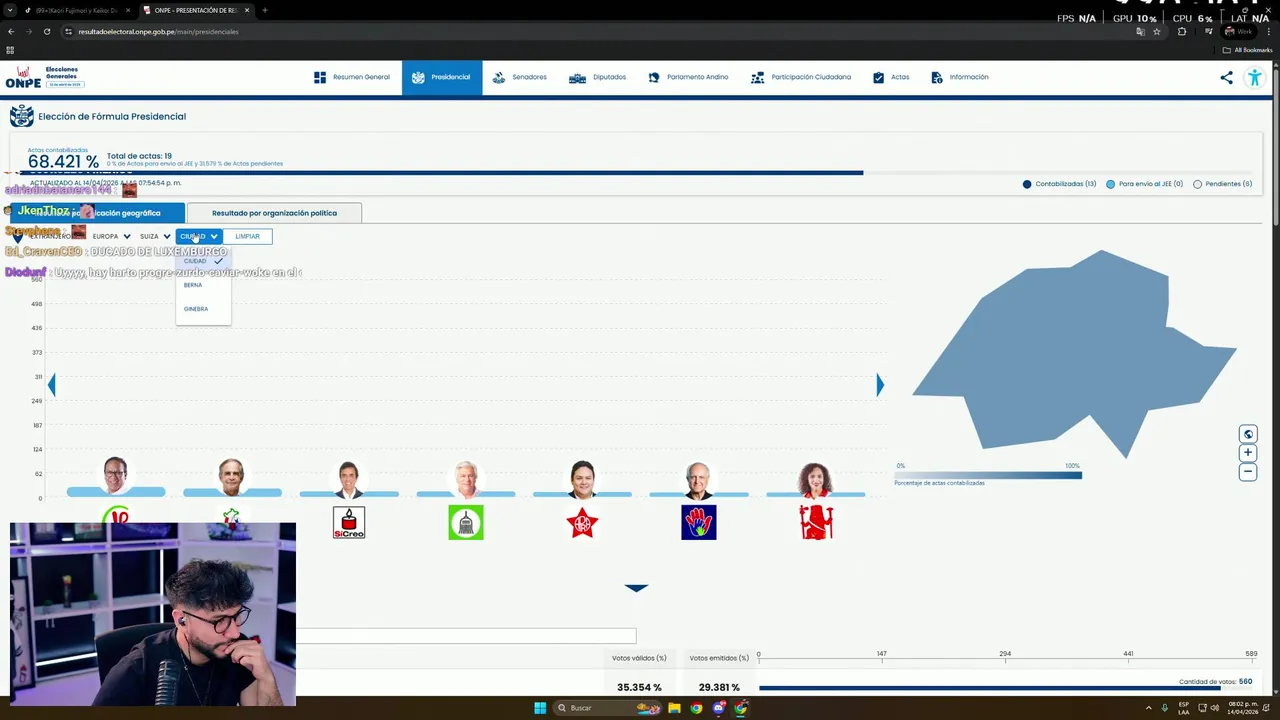Select the Presidencial tab
Image resolution: width=1280 pixels, height=720 pixels.
[x=441, y=77]
